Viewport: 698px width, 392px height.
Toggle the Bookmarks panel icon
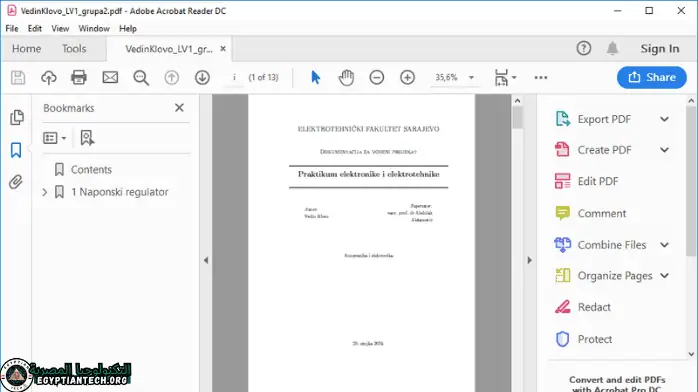coord(16,150)
